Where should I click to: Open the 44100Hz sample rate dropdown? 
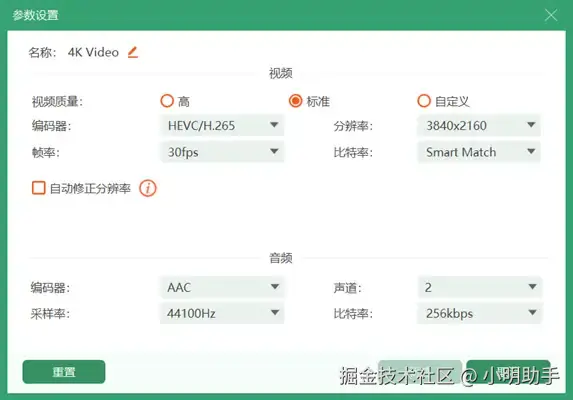click(x=222, y=313)
